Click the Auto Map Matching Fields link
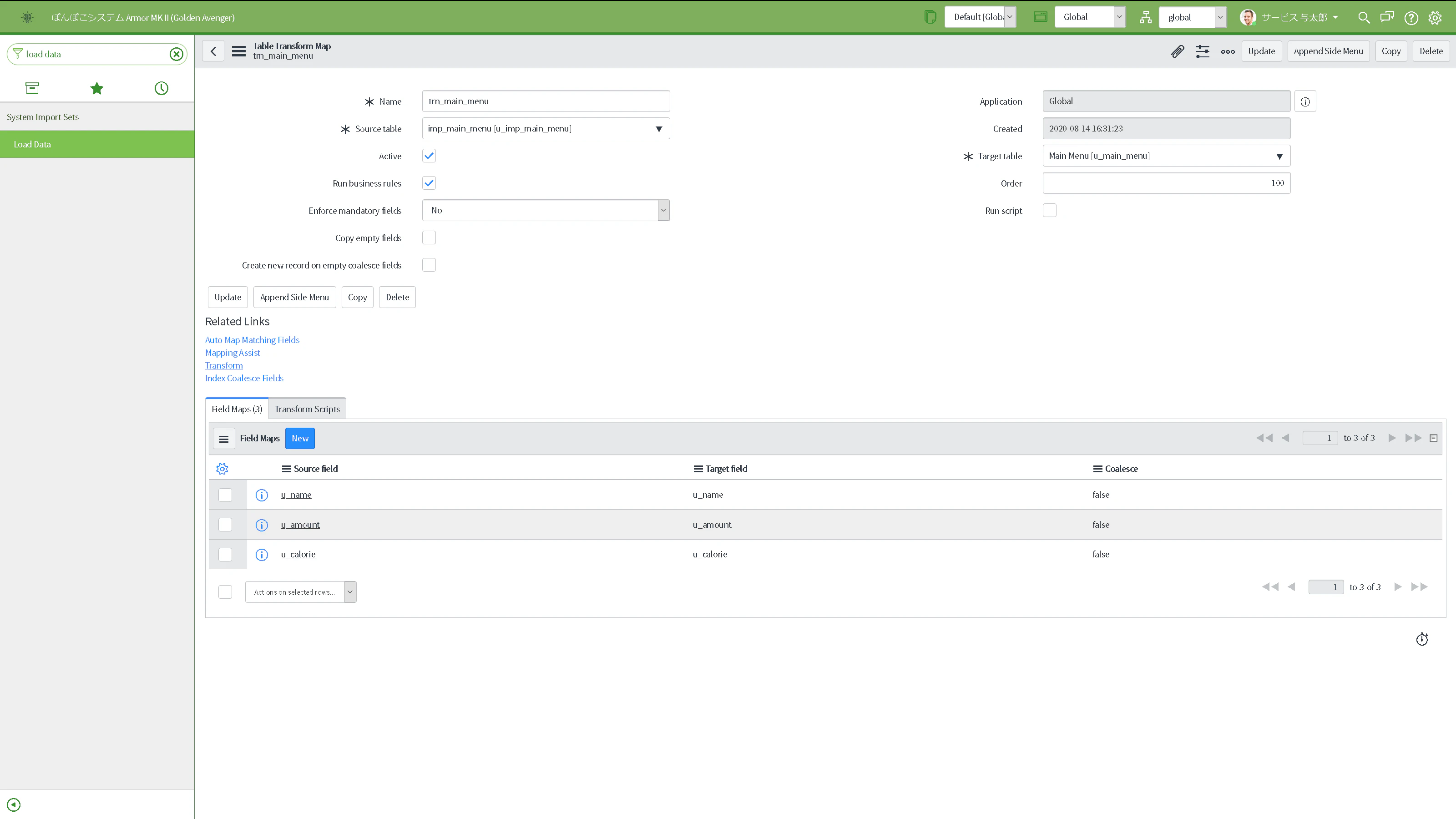The image size is (1456, 819). [252, 340]
